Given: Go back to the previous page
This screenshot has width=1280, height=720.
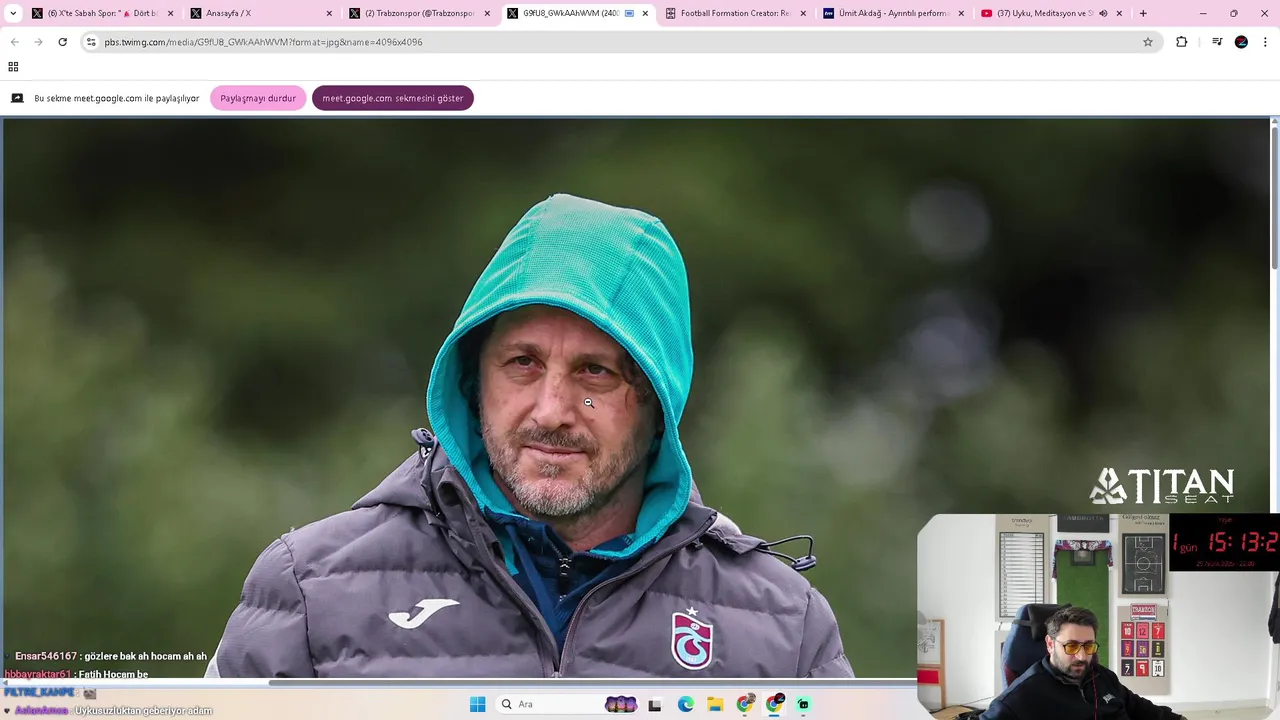Looking at the screenshot, I should pos(14,42).
